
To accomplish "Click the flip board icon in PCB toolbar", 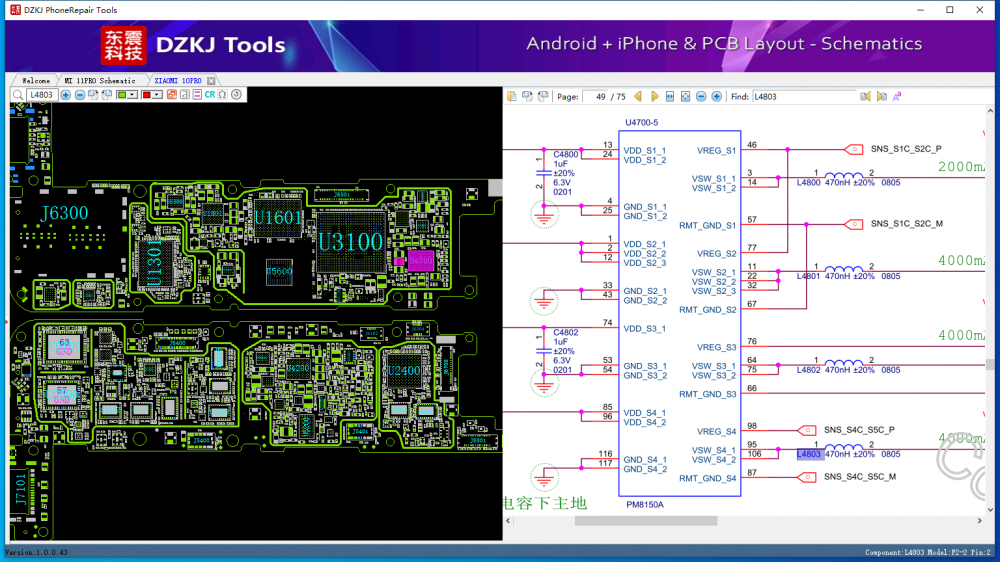I will coord(107,94).
